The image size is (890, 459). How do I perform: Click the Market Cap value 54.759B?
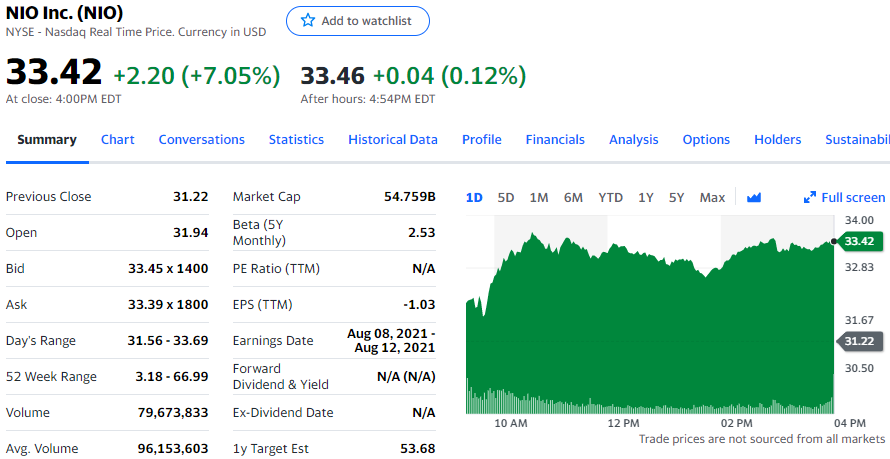(410, 196)
